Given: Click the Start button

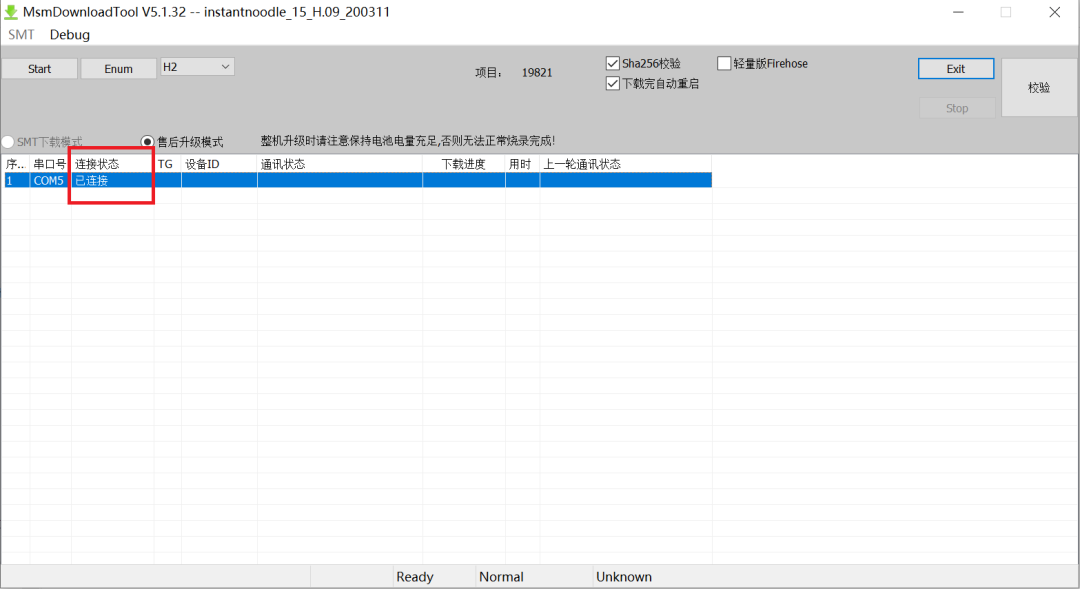Looking at the screenshot, I should tap(39, 69).
